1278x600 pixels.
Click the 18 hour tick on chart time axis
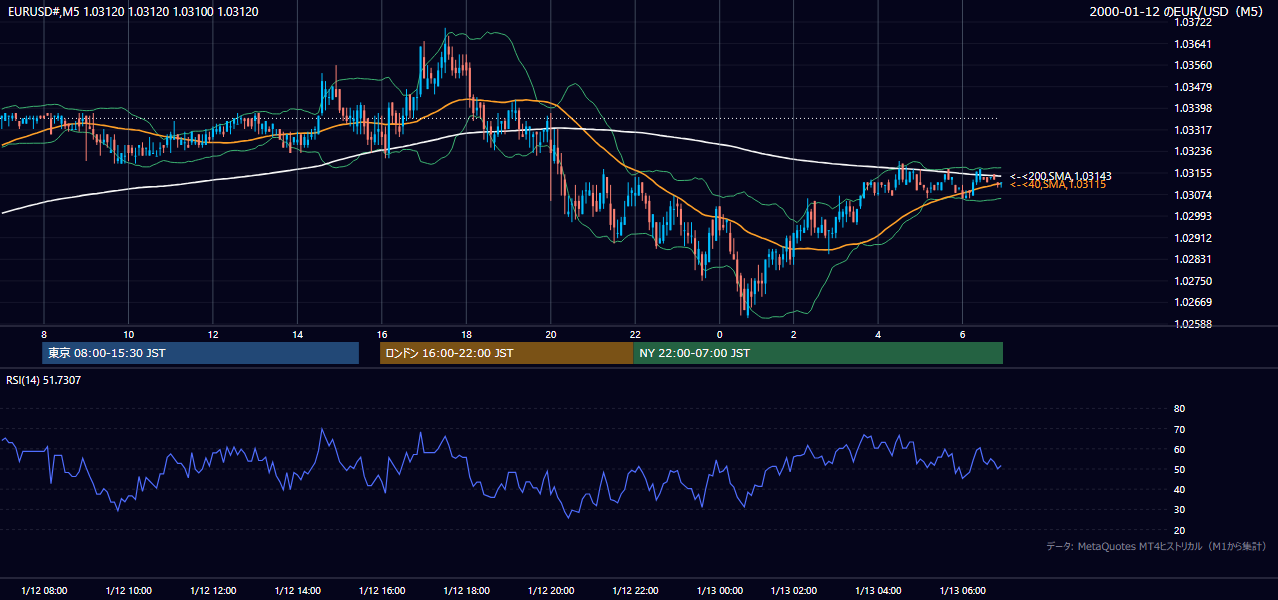(x=467, y=334)
